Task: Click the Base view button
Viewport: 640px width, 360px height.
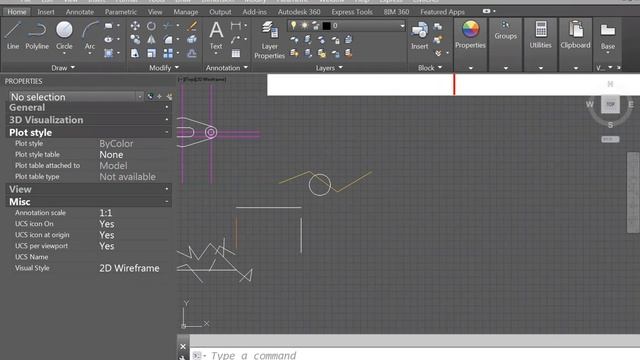Action: point(607,37)
